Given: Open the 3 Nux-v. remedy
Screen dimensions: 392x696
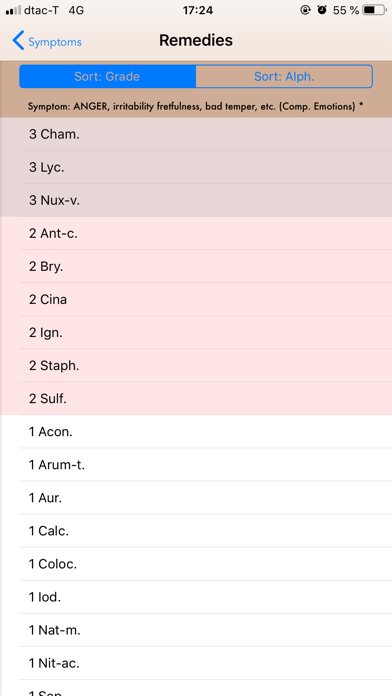Looking at the screenshot, I should pos(196,200).
